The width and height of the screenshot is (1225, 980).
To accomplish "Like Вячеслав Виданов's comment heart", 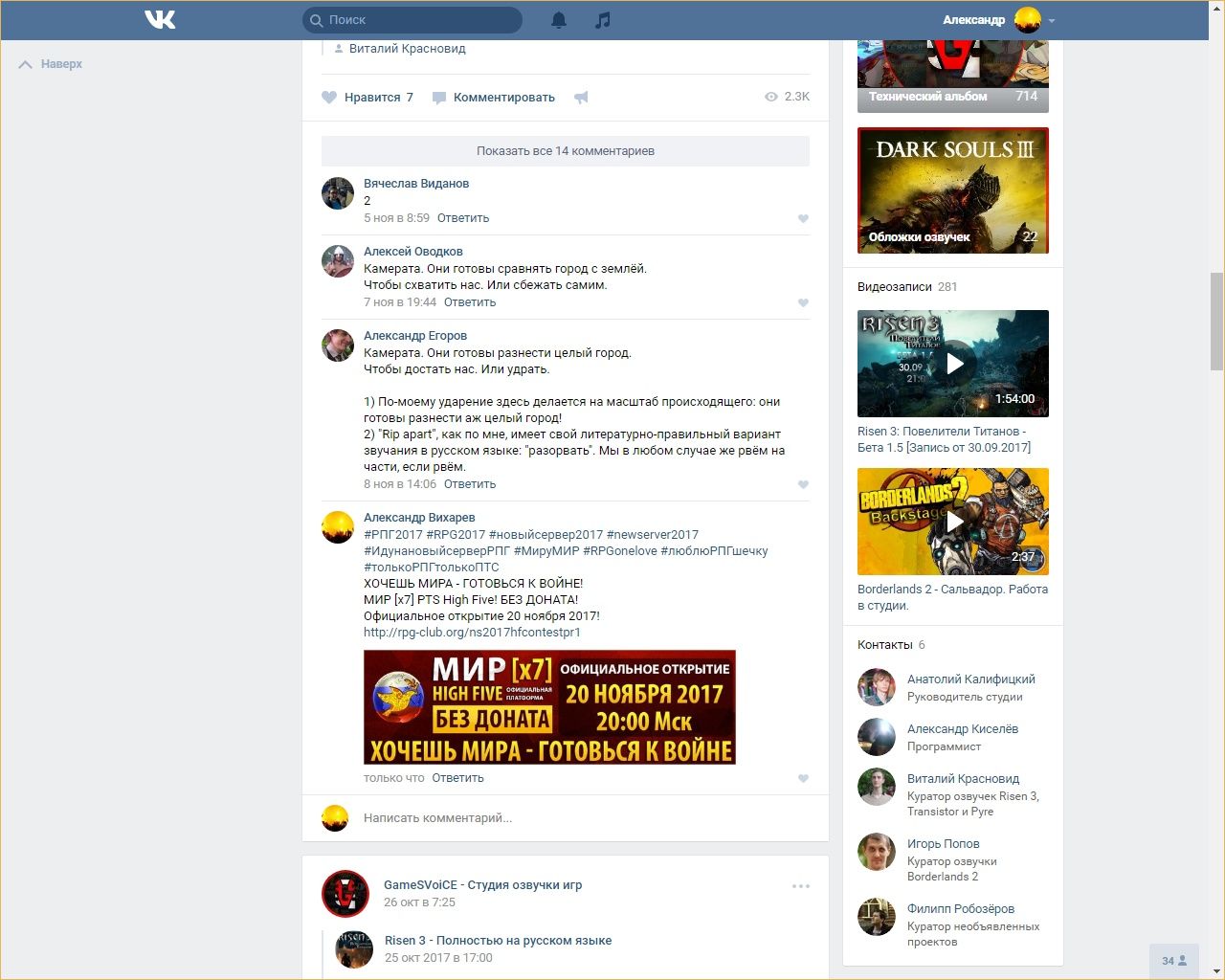I will click(803, 219).
